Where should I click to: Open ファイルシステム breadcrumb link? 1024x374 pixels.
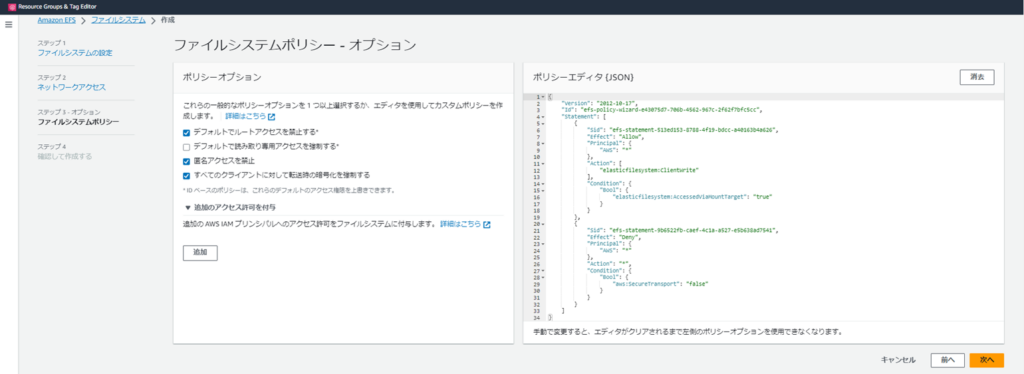[118, 20]
